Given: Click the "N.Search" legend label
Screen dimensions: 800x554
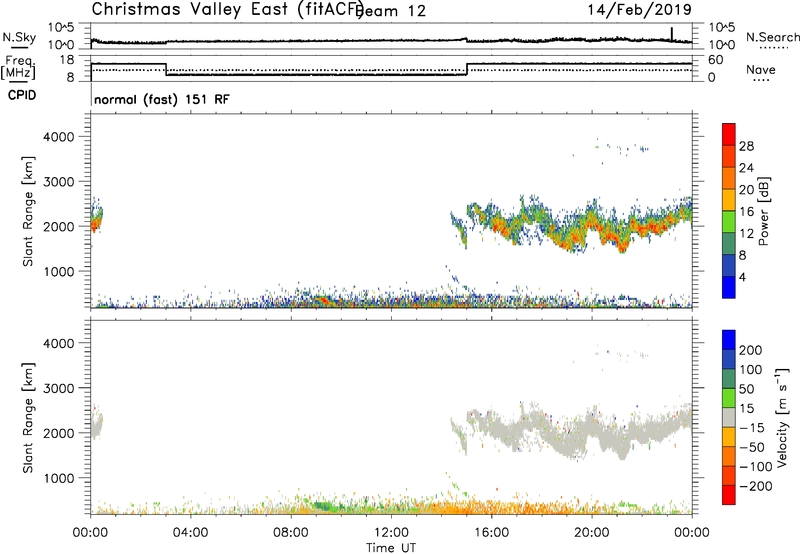Looking at the screenshot, I should (x=772, y=37).
